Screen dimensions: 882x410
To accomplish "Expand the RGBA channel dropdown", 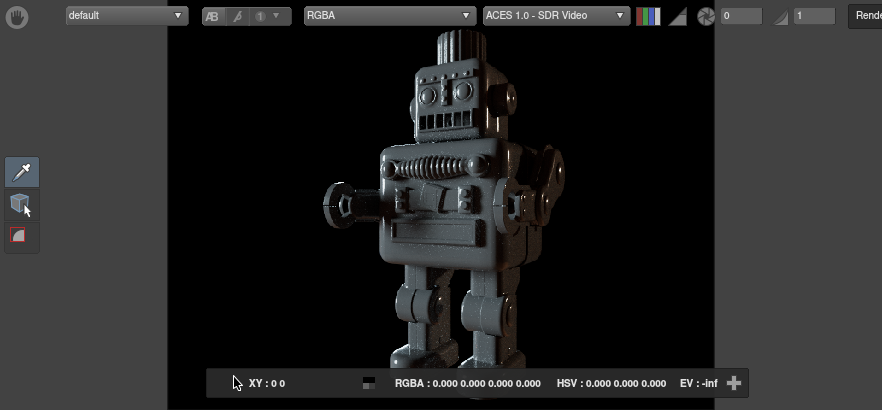I will [390, 16].
